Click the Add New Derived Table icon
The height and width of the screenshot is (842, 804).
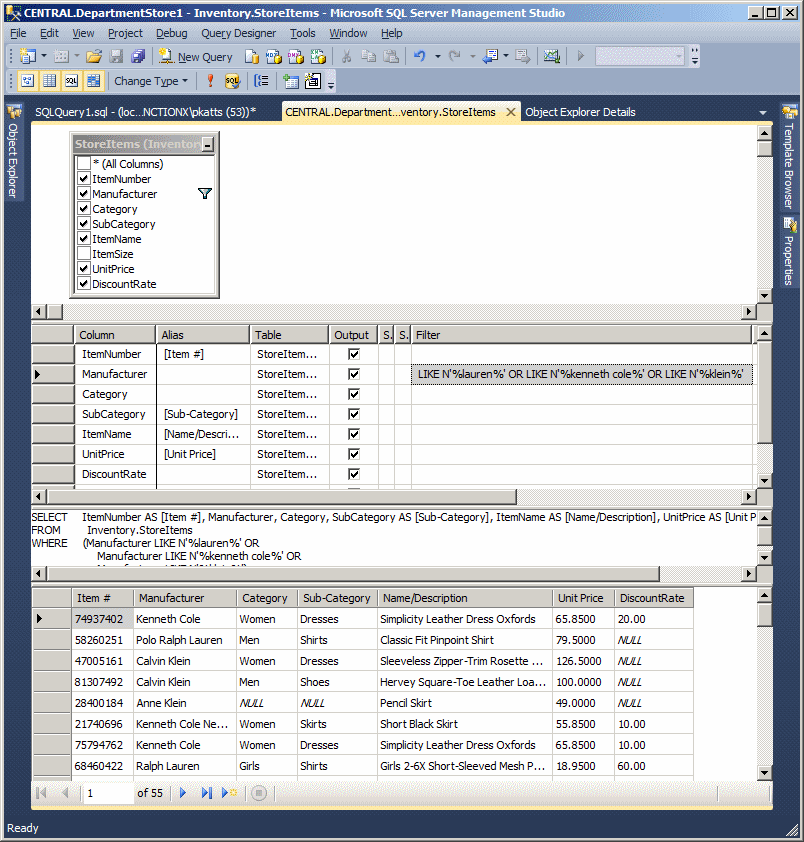[x=313, y=81]
